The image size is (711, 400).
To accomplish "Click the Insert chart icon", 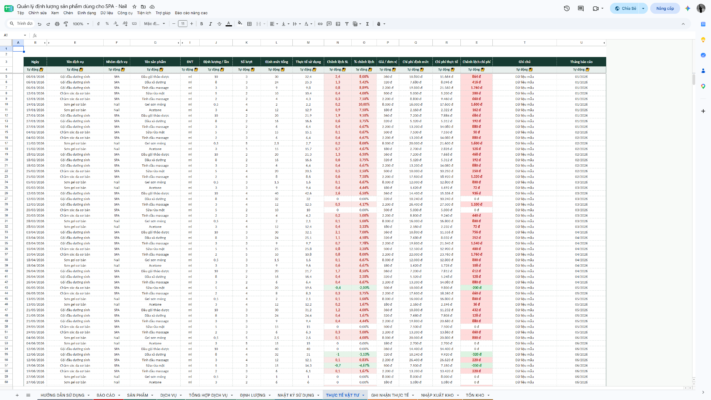I will tap(338, 24).
